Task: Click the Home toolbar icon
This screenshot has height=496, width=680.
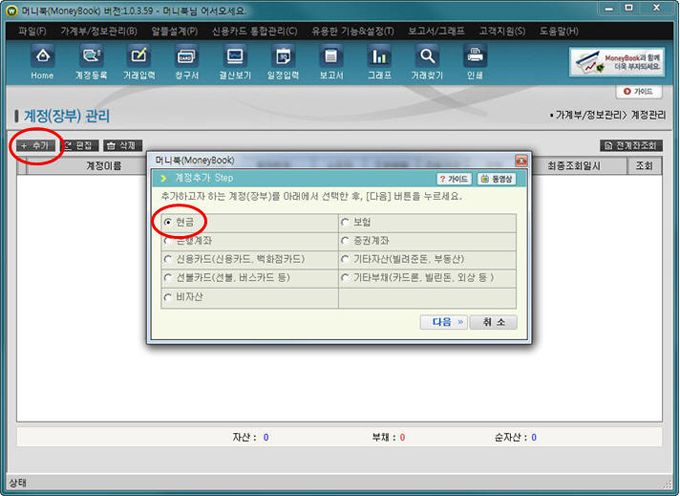Action: 42,62
